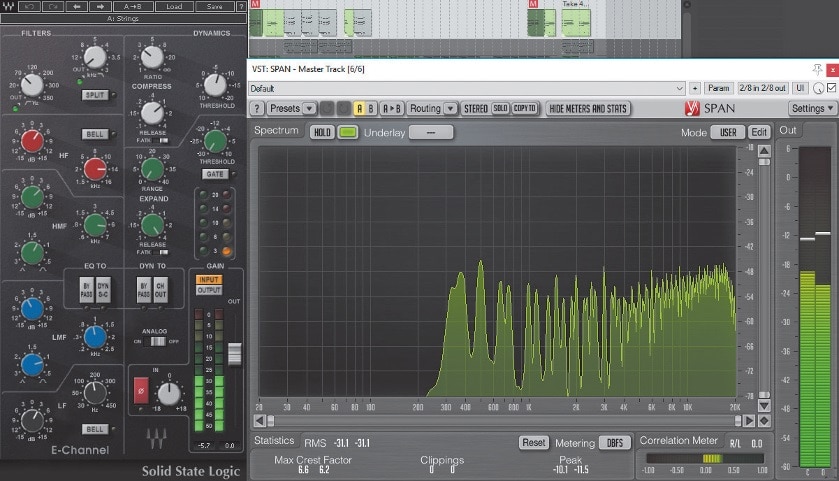Click SPAN A>B copy button
Viewport: 839px width, 481px height.
click(392, 109)
